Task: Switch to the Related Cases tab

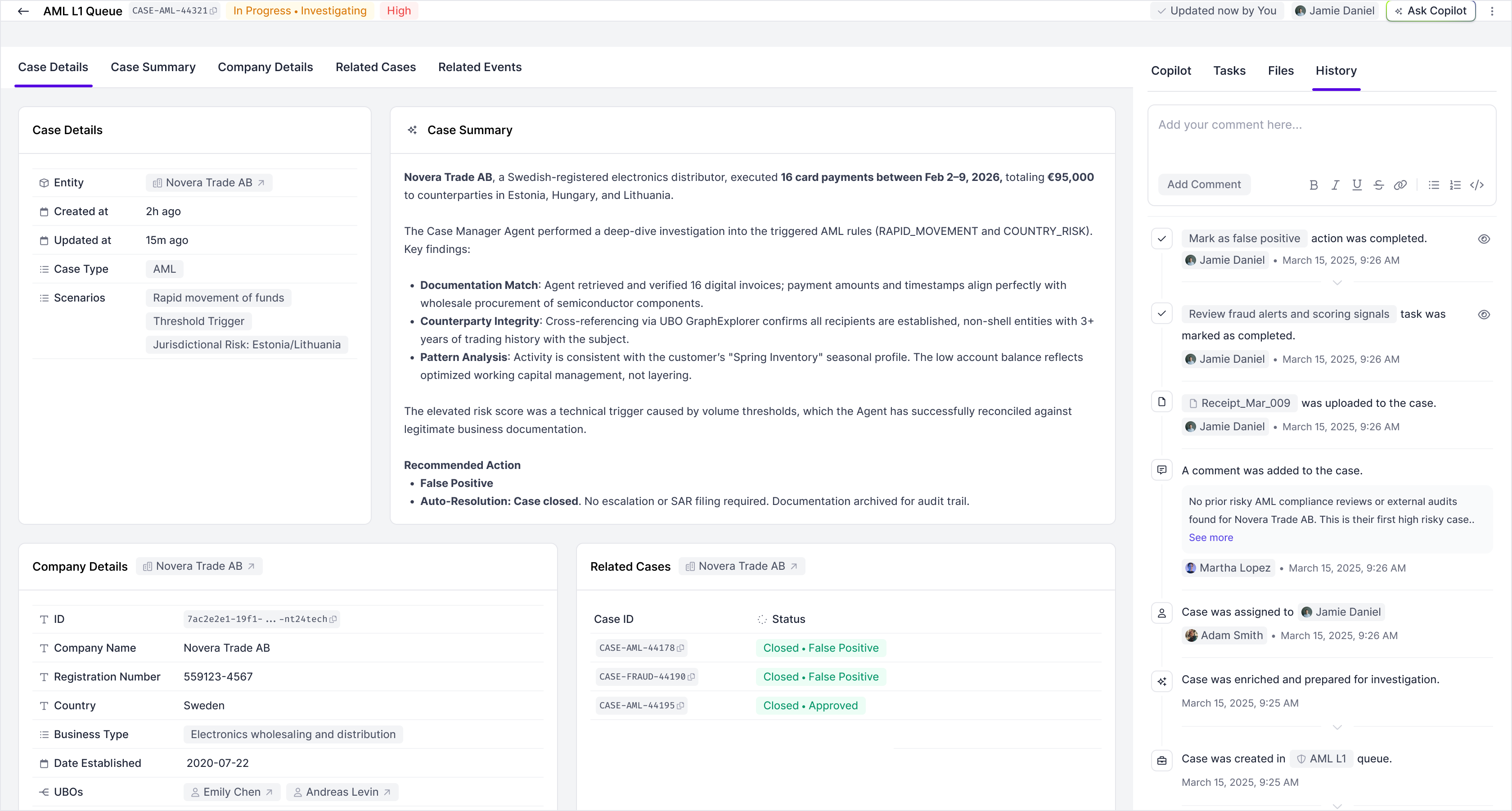Action: coord(376,68)
